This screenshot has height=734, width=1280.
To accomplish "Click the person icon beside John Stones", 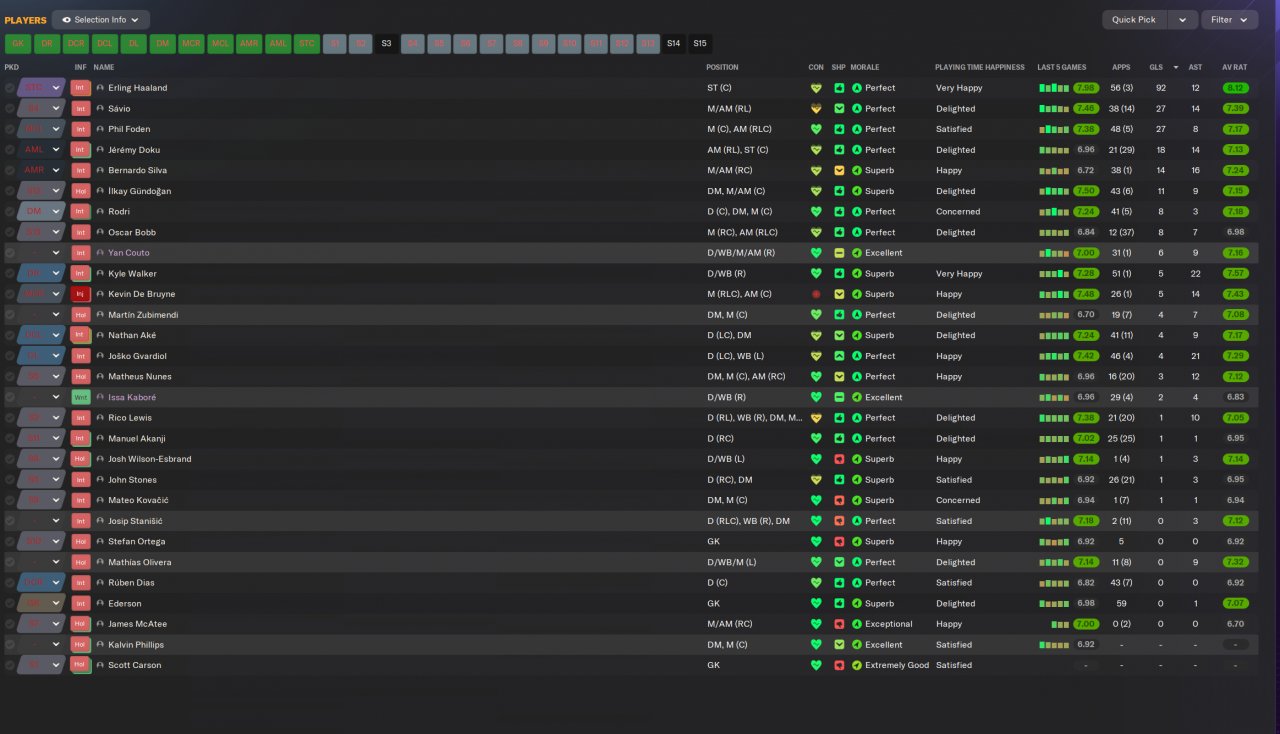I will pos(100,480).
